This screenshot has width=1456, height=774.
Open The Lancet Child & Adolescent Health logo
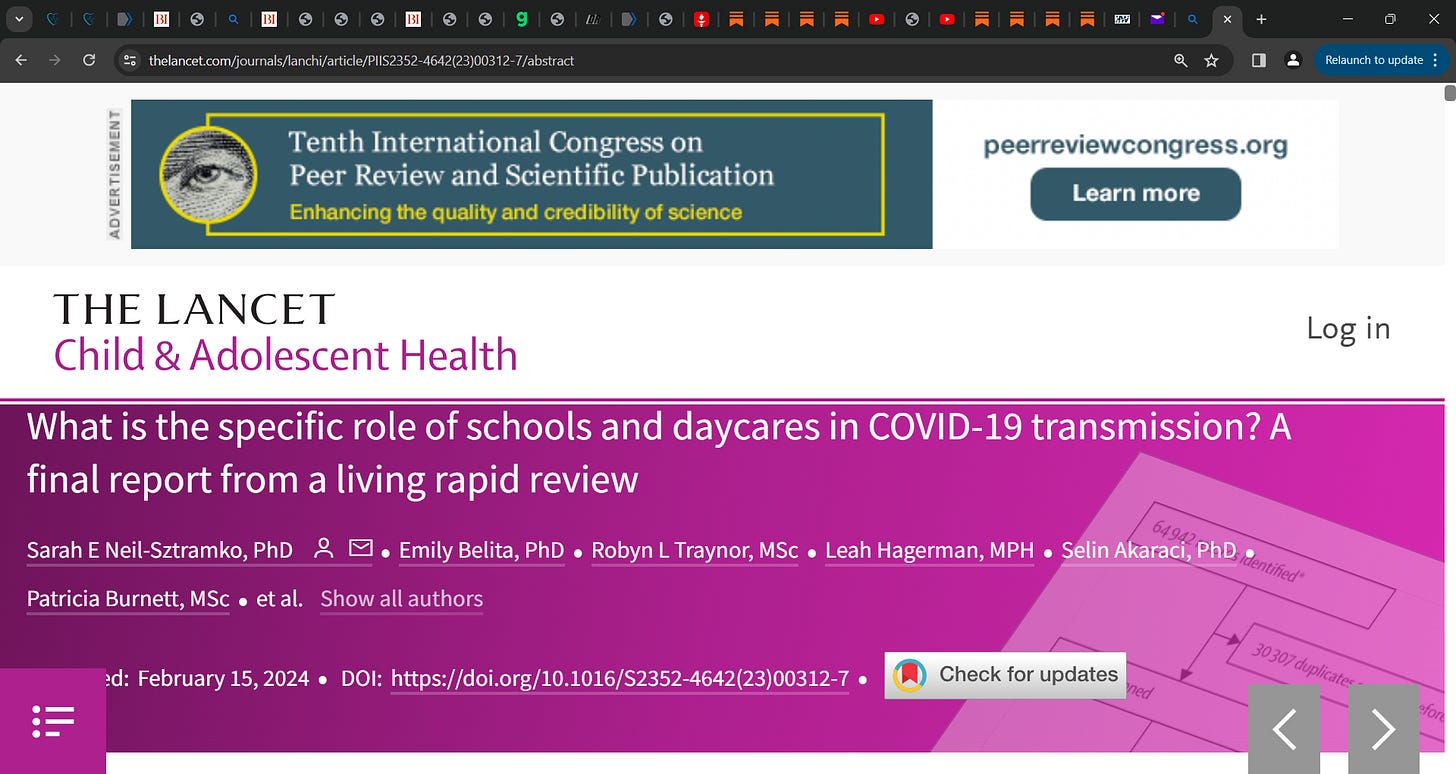pos(285,334)
